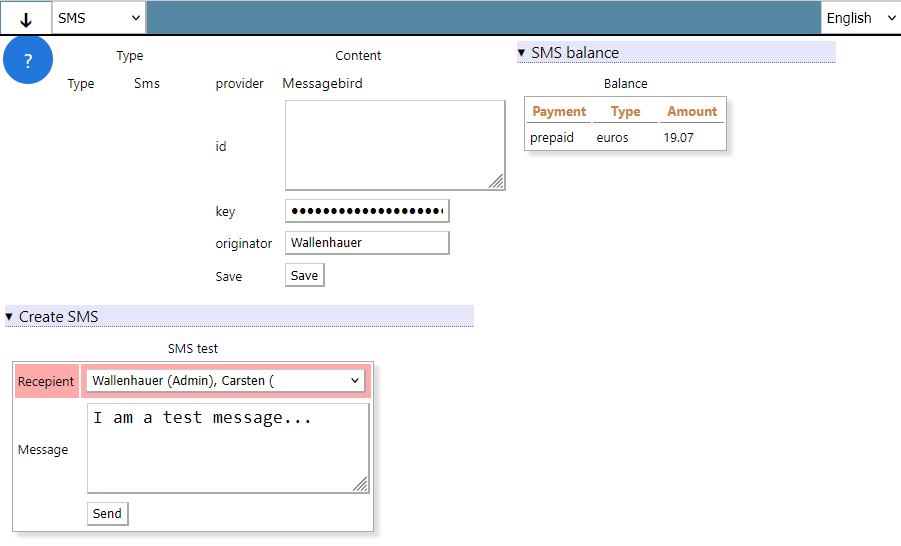This screenshot has height=546, width=901.
Task: Click the down arrow button in top bar
Action: [x=26, y=18]
